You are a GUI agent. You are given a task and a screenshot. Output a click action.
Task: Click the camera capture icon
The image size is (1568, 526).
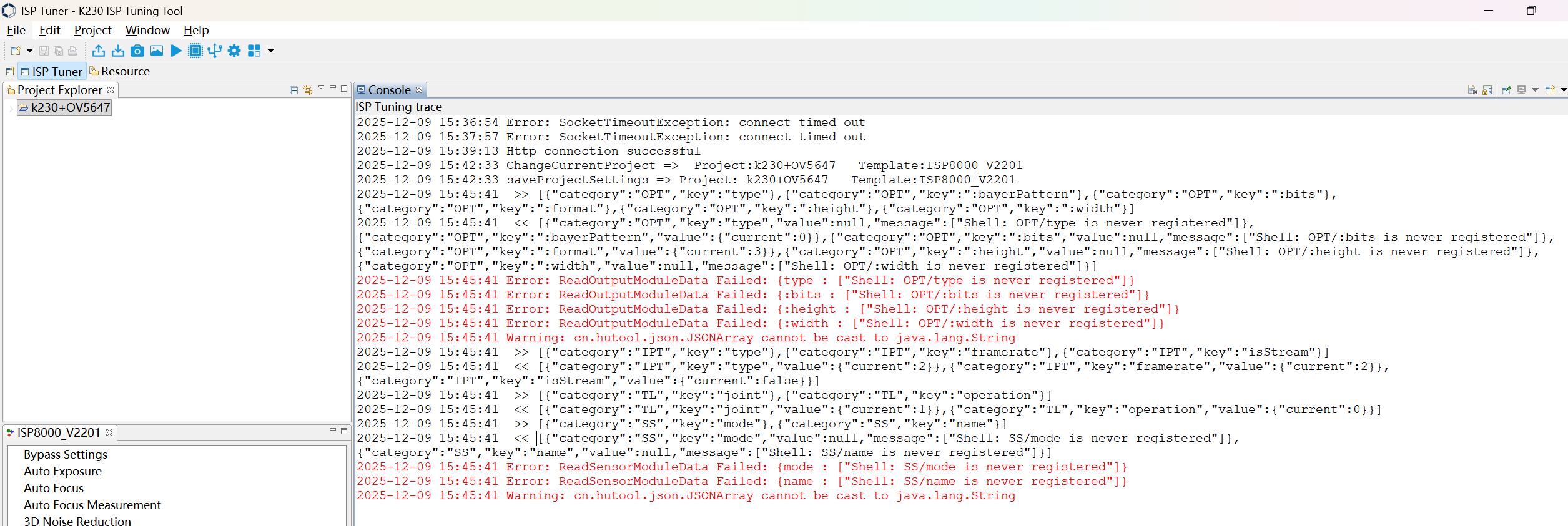pos(137,51)
